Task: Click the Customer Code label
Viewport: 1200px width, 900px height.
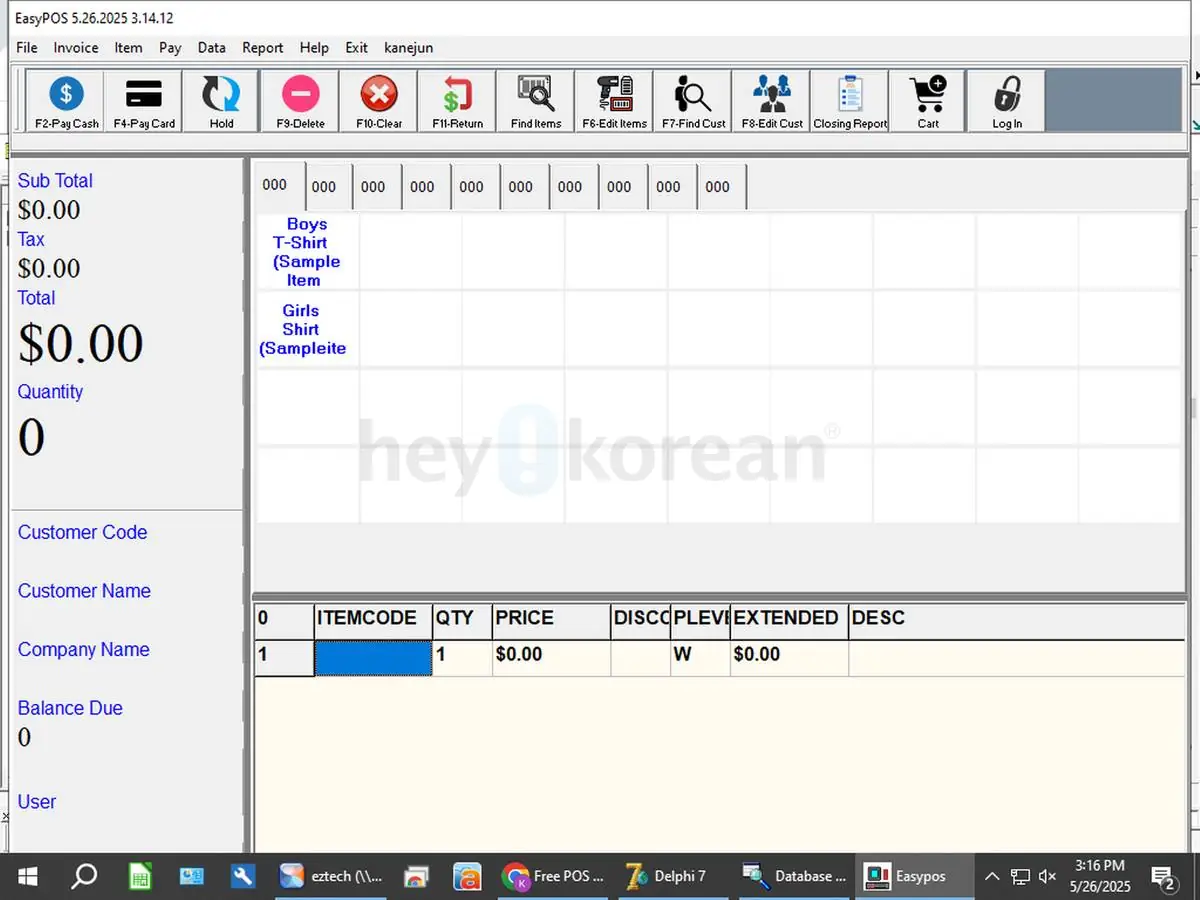Action: tap(83, 533)
